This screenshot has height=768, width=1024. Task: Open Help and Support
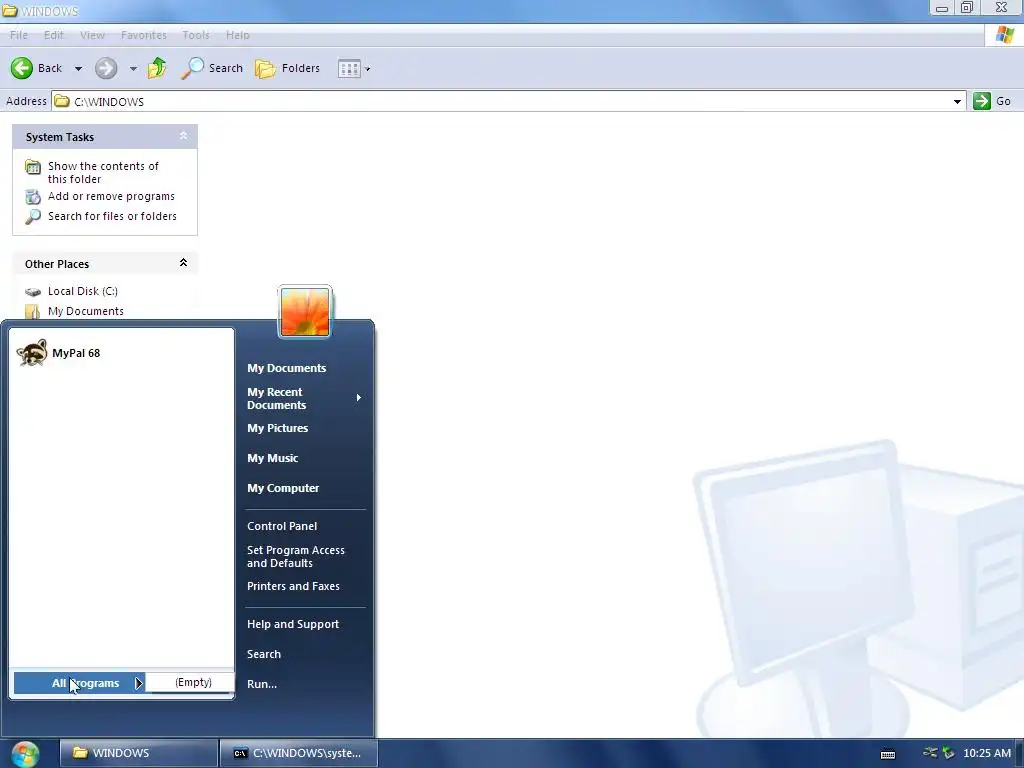pos(293,624)
